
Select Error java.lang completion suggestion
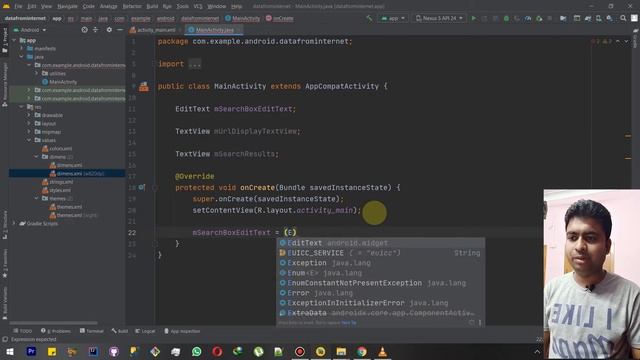381,293
